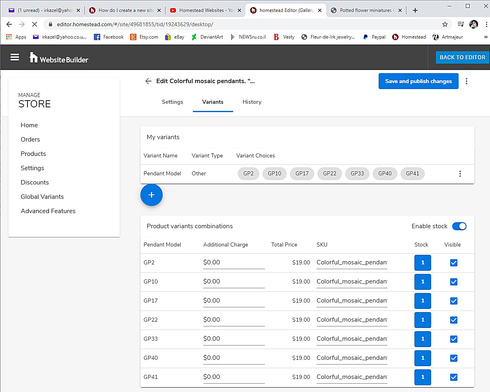Open the Facebook bookmark
The width and height of the screenshot is (490, 392).
[x=109, y=37]
